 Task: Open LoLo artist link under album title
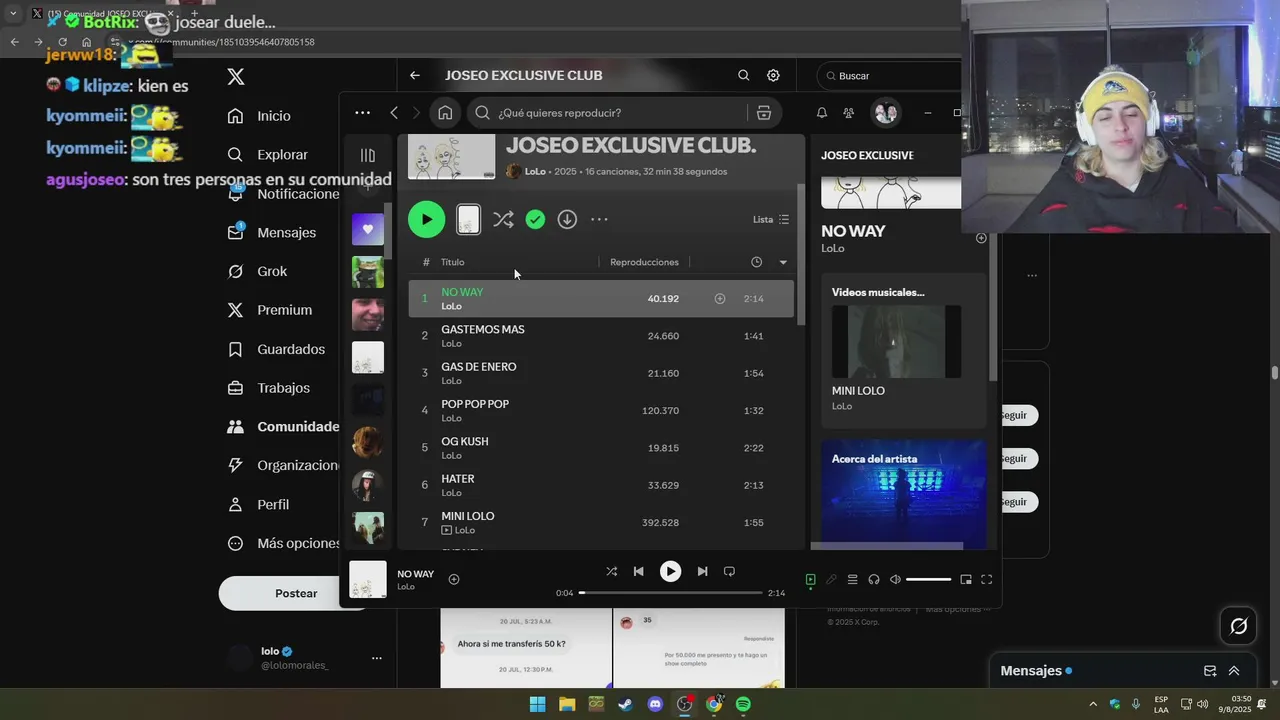pyautogui.click(x=535, y=171)
